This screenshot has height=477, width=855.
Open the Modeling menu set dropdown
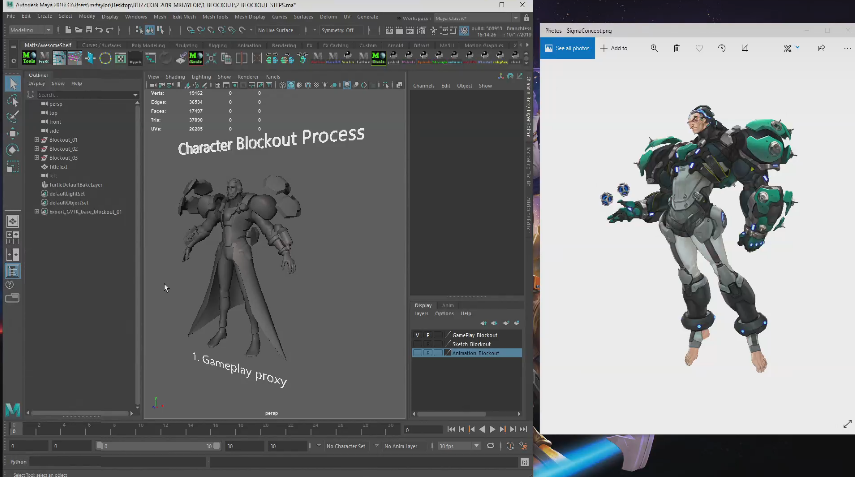[x=31, y=30]
